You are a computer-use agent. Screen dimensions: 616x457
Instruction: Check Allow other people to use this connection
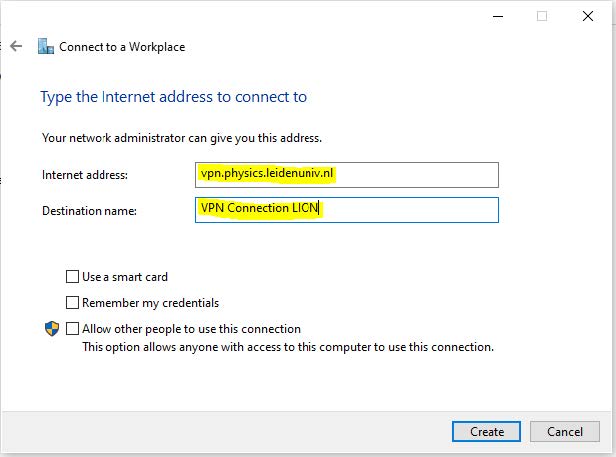point(72,329)
